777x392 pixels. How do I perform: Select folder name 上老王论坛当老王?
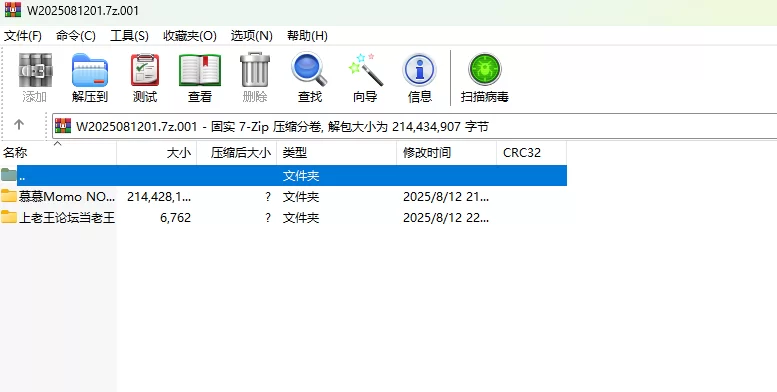point(66,218)
